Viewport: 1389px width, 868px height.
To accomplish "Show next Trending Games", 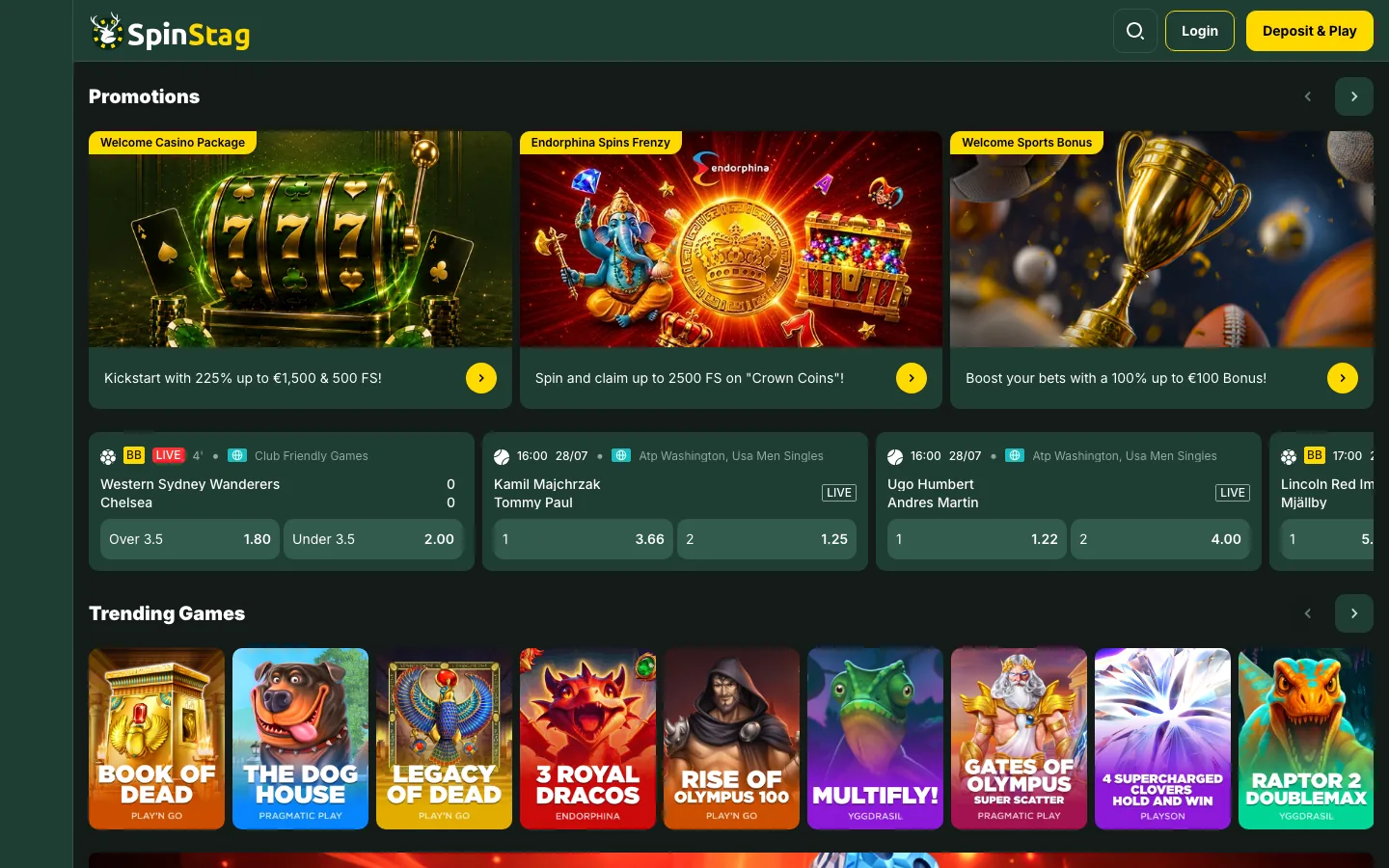I will [1354, 613].
